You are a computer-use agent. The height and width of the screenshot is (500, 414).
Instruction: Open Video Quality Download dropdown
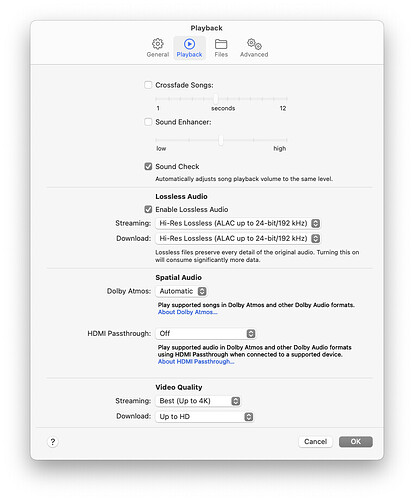coord(205,416)
